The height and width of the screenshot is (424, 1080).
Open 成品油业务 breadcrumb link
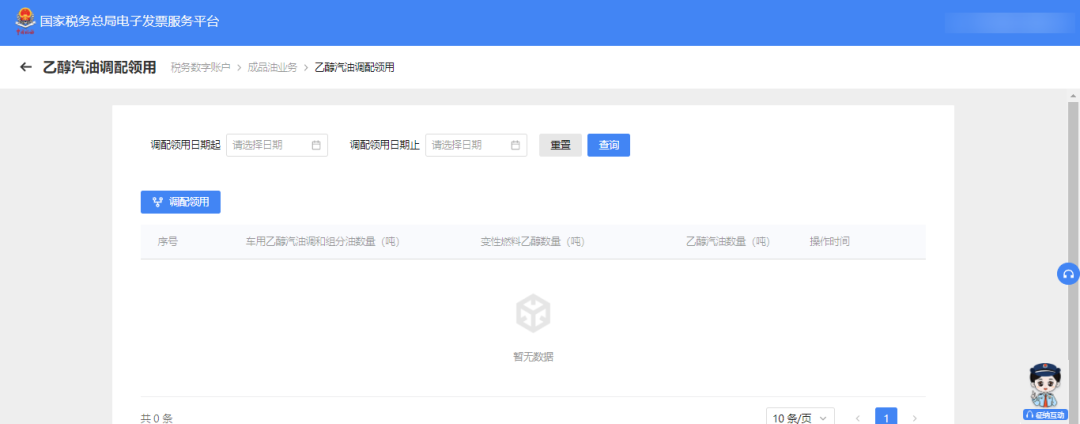click(x=272, y=67)
